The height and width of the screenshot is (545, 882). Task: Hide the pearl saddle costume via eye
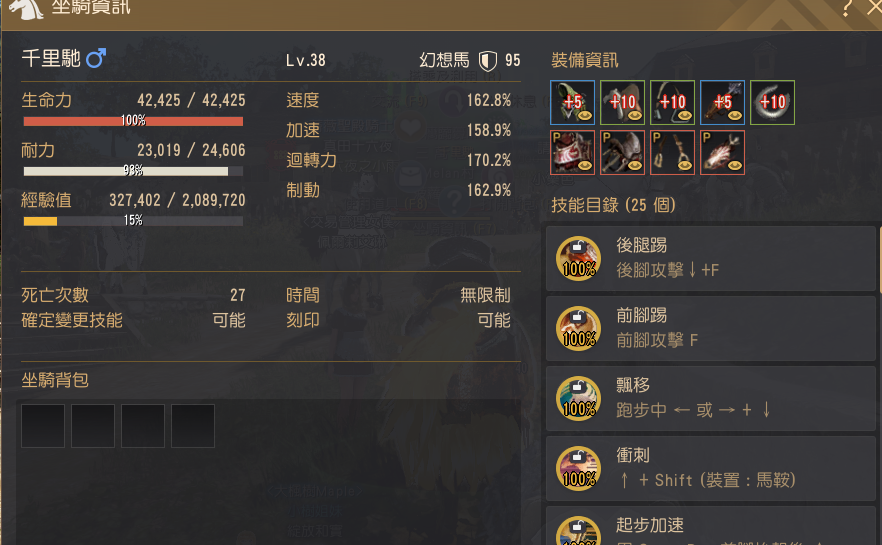[635, 165]
